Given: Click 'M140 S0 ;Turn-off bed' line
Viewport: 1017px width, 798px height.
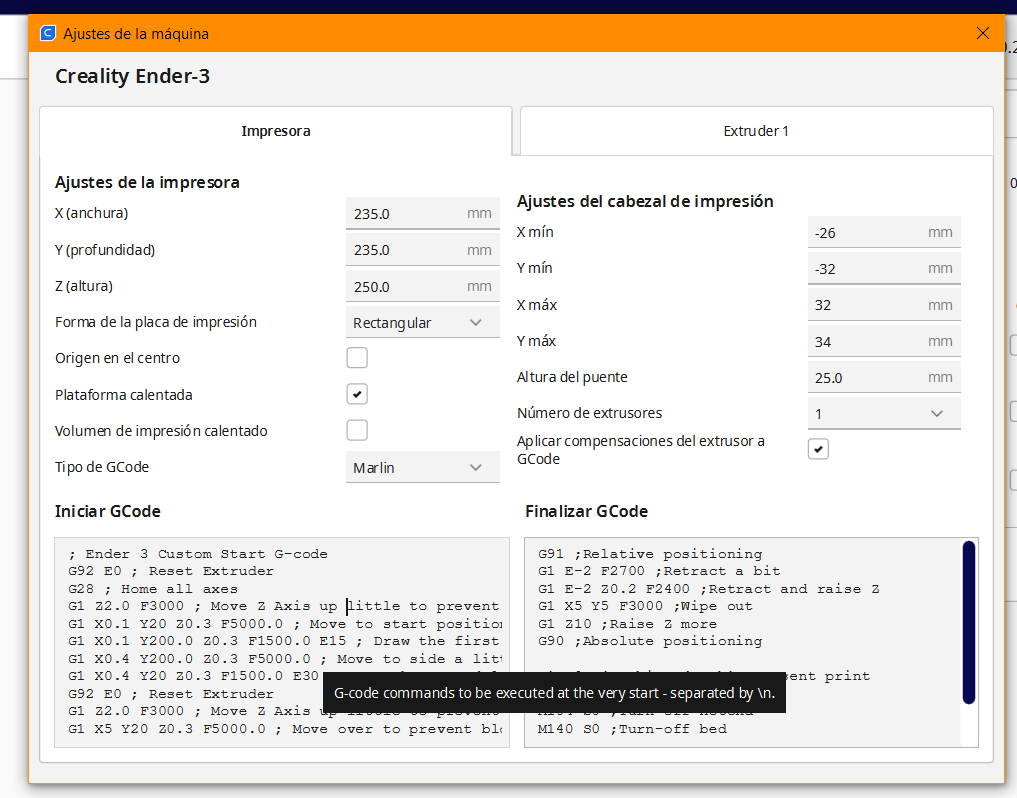Looking at the screenshot, I should pyautogui.click(x=632, y=729).
